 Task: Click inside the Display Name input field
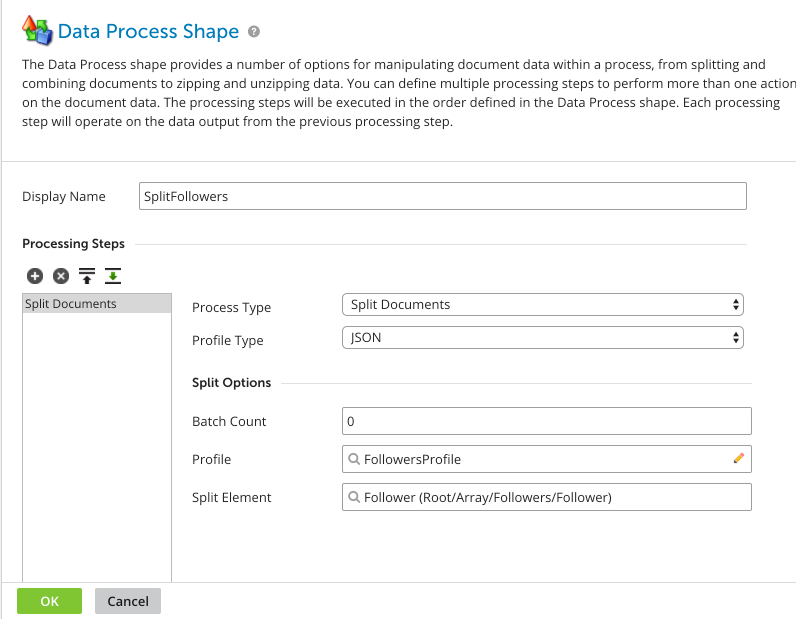[443, 196]
